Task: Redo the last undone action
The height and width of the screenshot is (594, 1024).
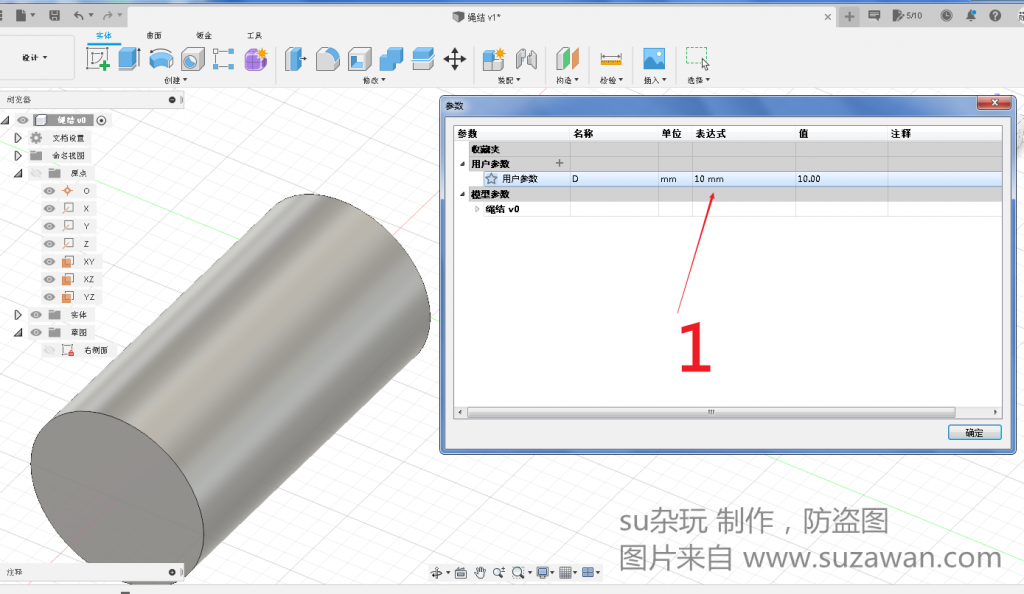Action: [x=108, y=16]
